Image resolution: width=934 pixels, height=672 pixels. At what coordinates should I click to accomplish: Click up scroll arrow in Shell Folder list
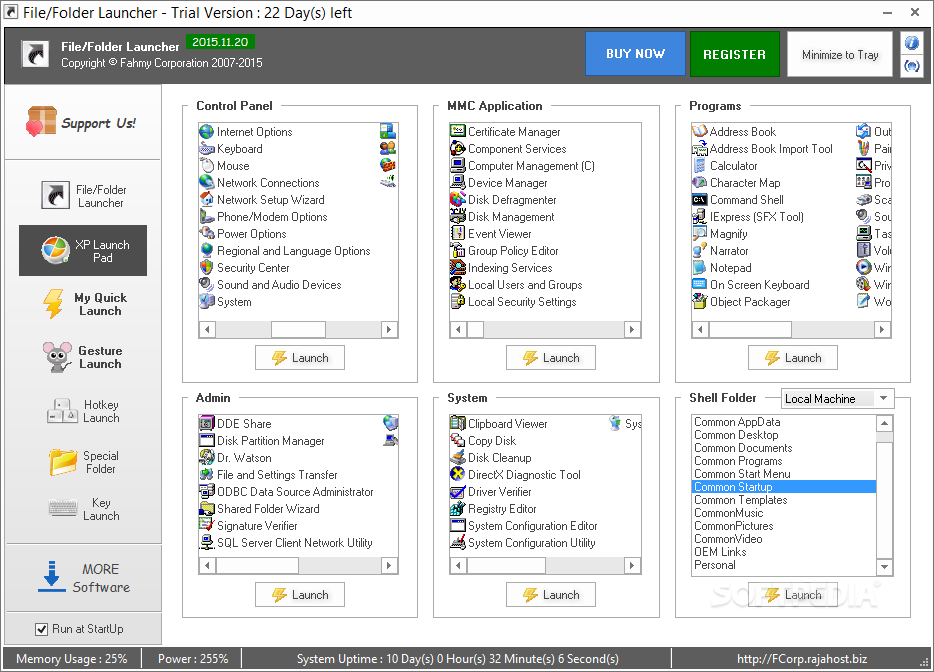pos(885,424)
